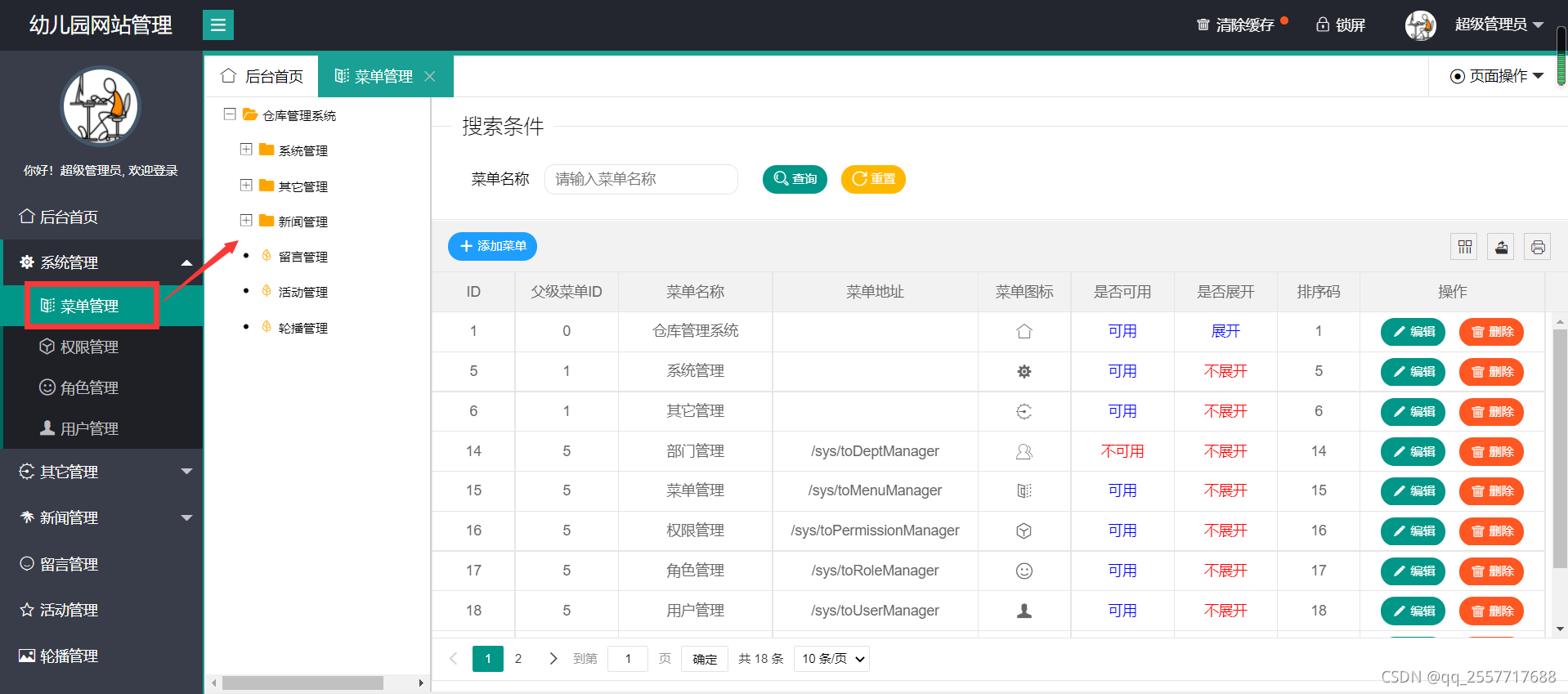
Task: Click the person icon in 部门管理 row
Action: tap(1024, 451)
